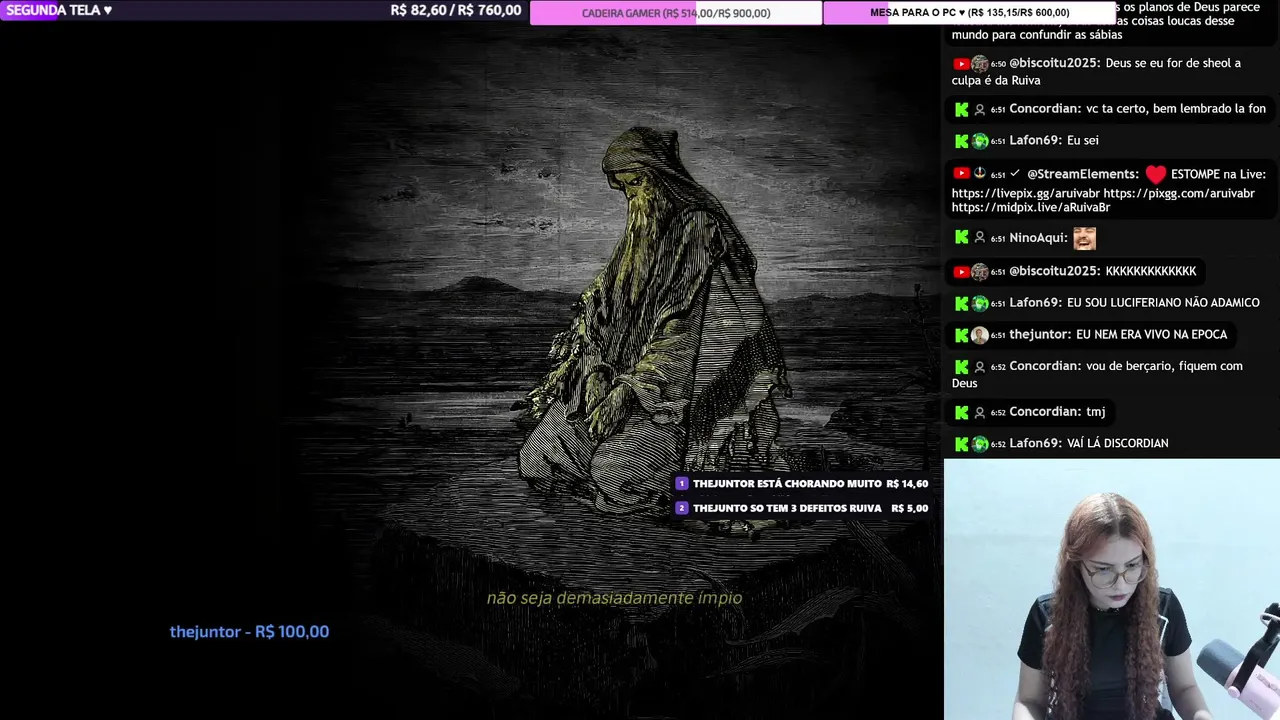Viewport: 1280px width, 720px height.
Task: Click the @biscoitu2025 name on the "KKKKKKKKKKKKK" message
Action: pyautogui.click(x=1056, y=271)
